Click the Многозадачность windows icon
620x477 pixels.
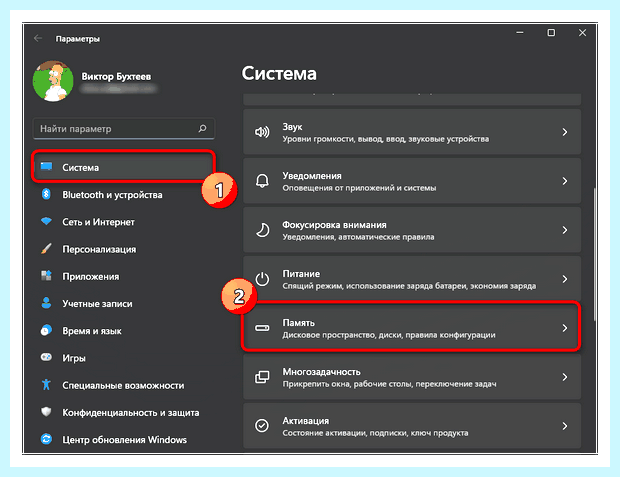pos(262,377)
